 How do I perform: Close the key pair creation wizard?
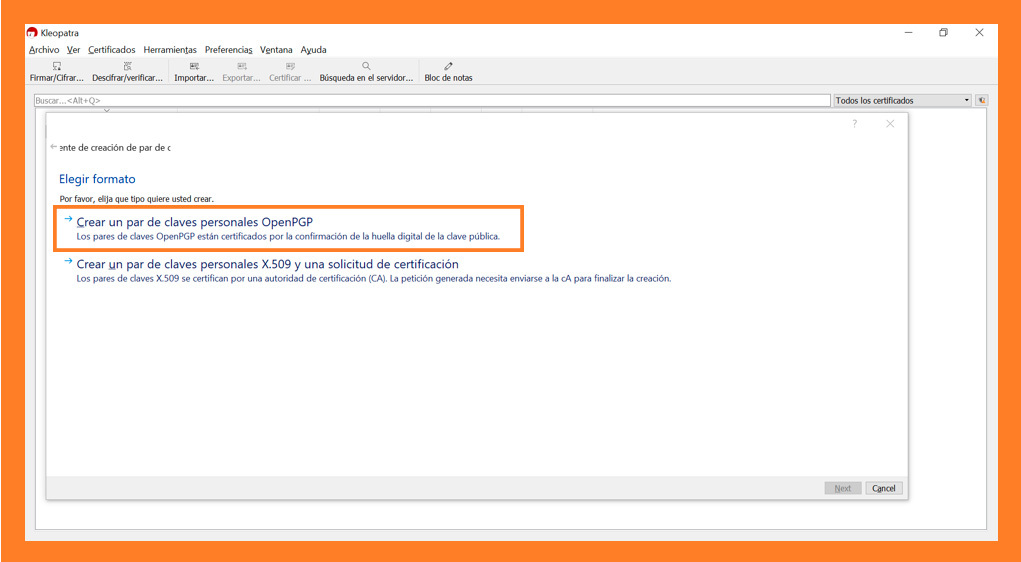click(x=890, y=124)
